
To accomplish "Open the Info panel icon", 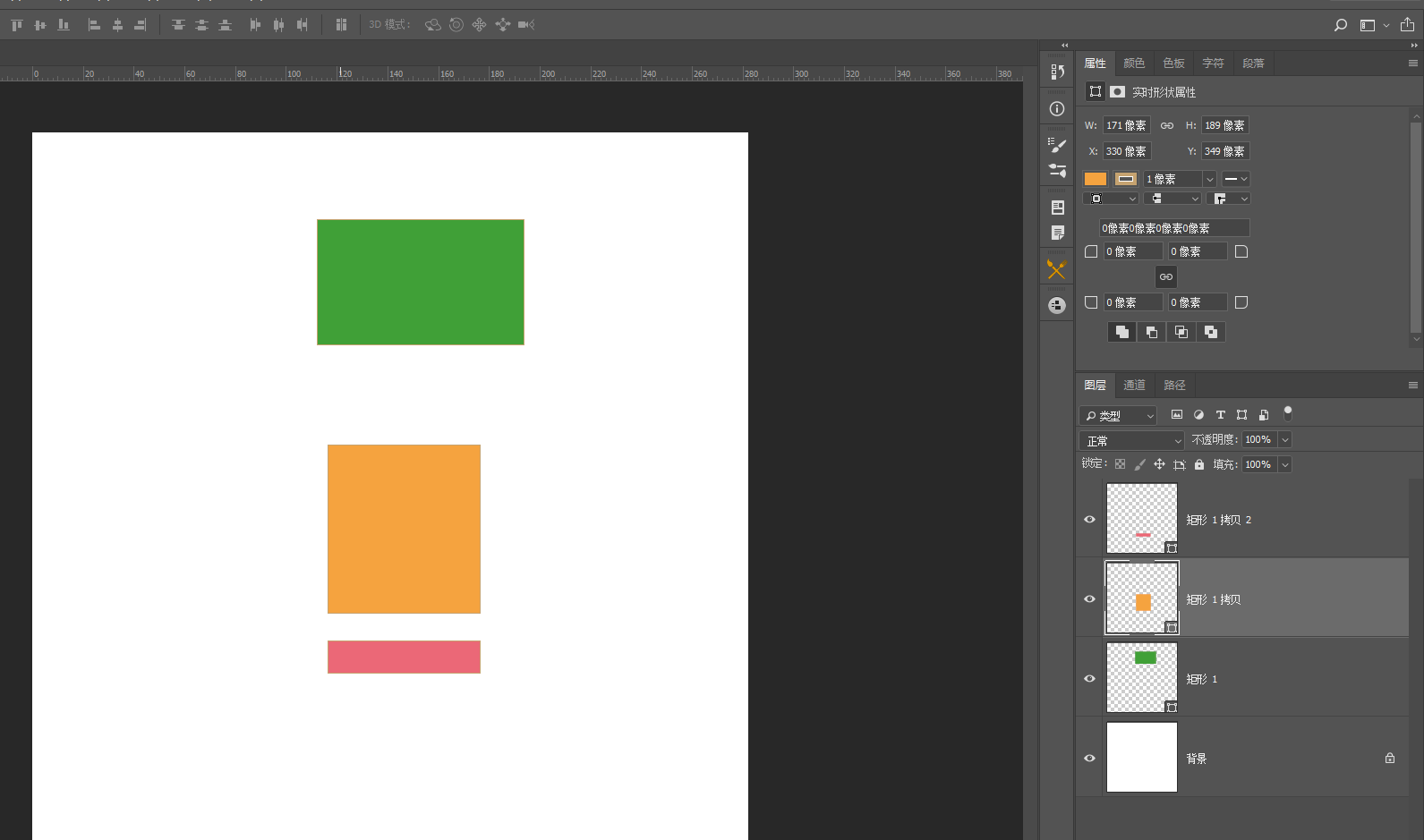I will pyautogui.click(x=1057, y=109).
